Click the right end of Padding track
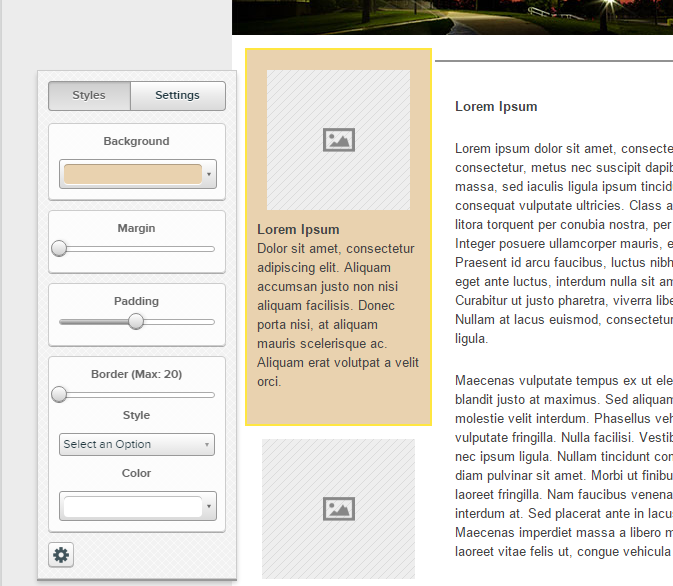 (x=211, y=321)
